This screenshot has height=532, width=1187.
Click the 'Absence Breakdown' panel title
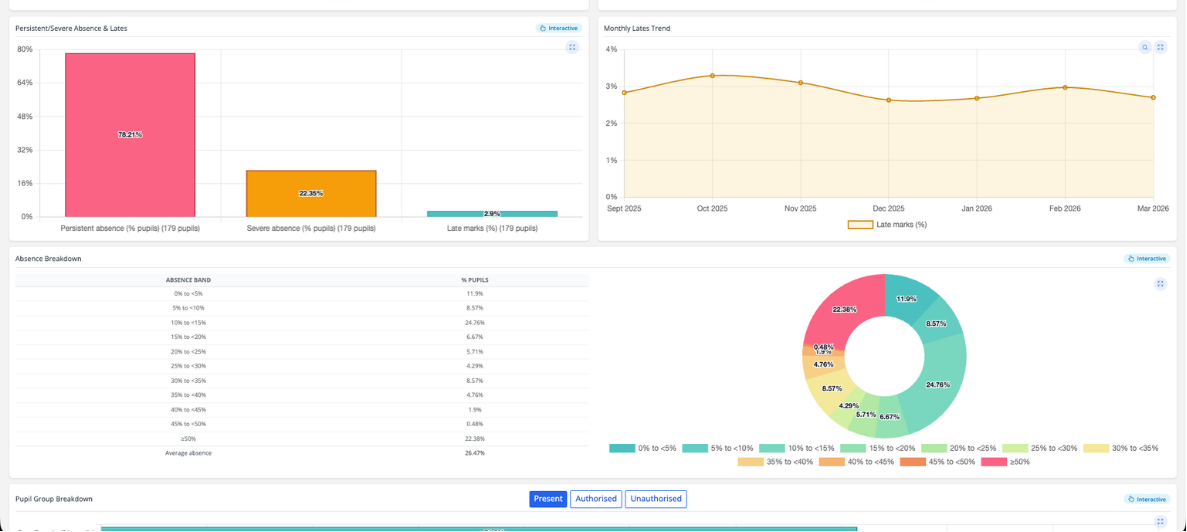pyautogui.click(x=48, y=258)
